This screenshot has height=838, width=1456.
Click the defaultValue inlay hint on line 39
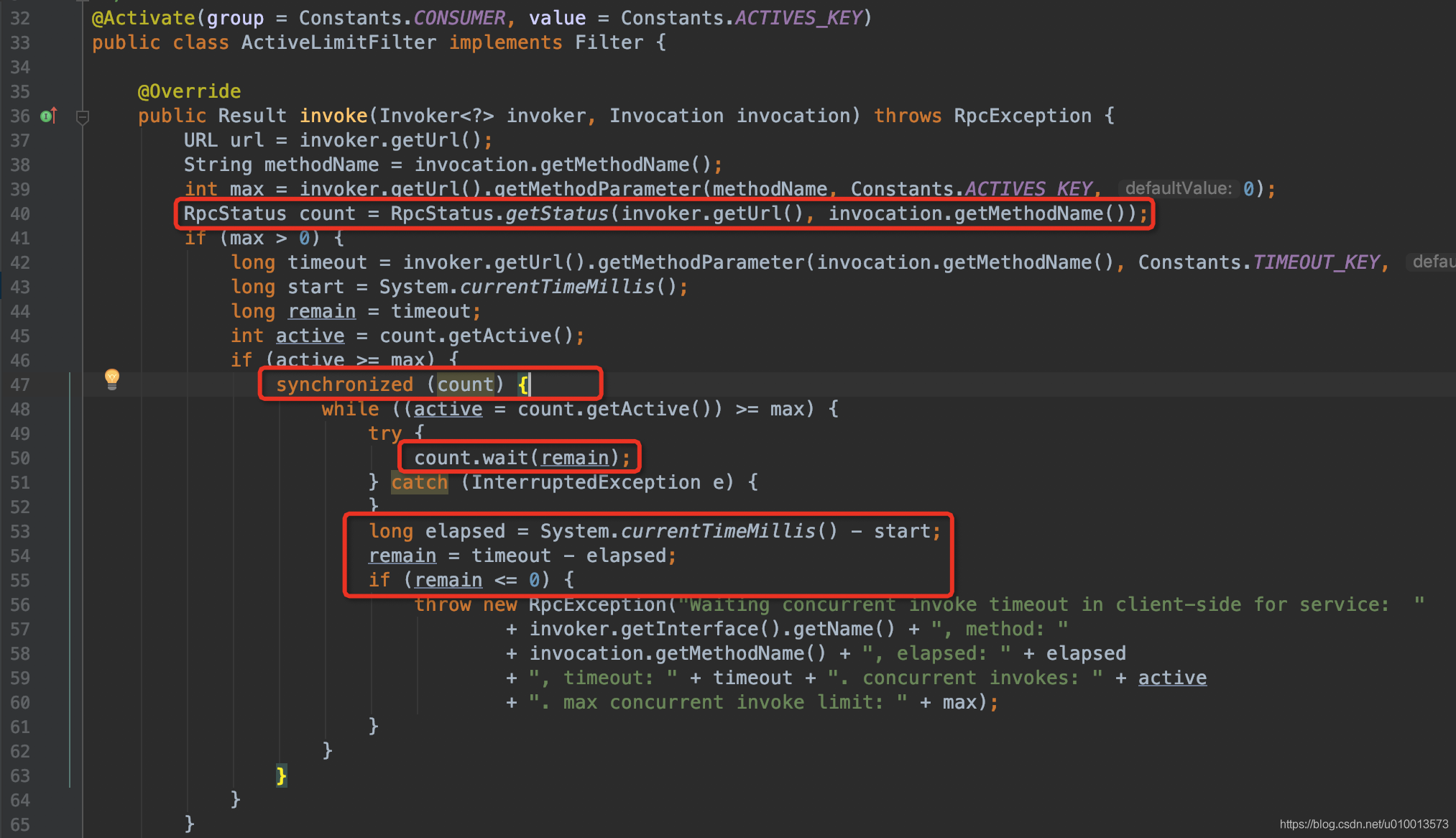click(x=1179, y=189)
